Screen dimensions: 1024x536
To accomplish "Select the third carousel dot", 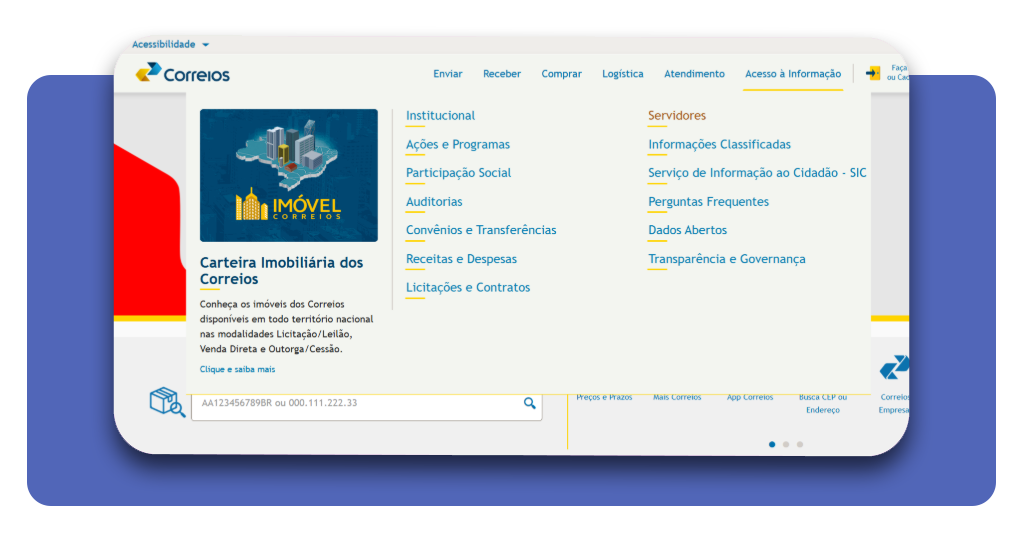I will 800,444.
